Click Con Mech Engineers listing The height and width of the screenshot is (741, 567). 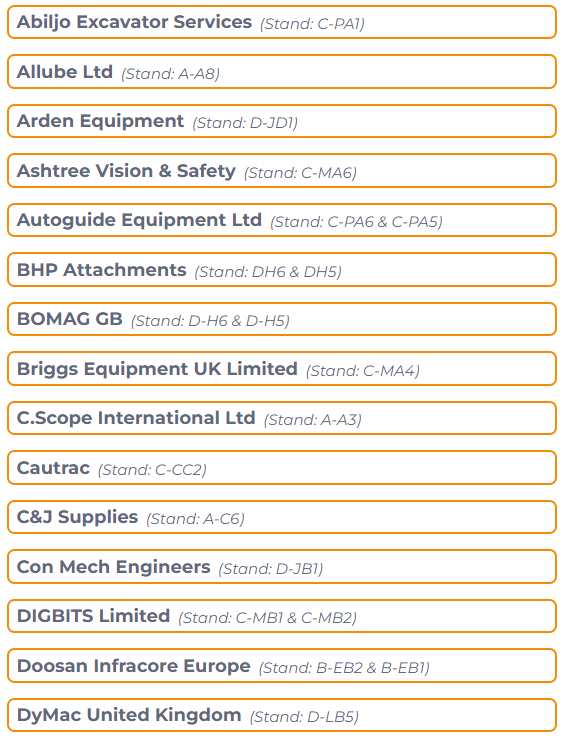[282, 567]
